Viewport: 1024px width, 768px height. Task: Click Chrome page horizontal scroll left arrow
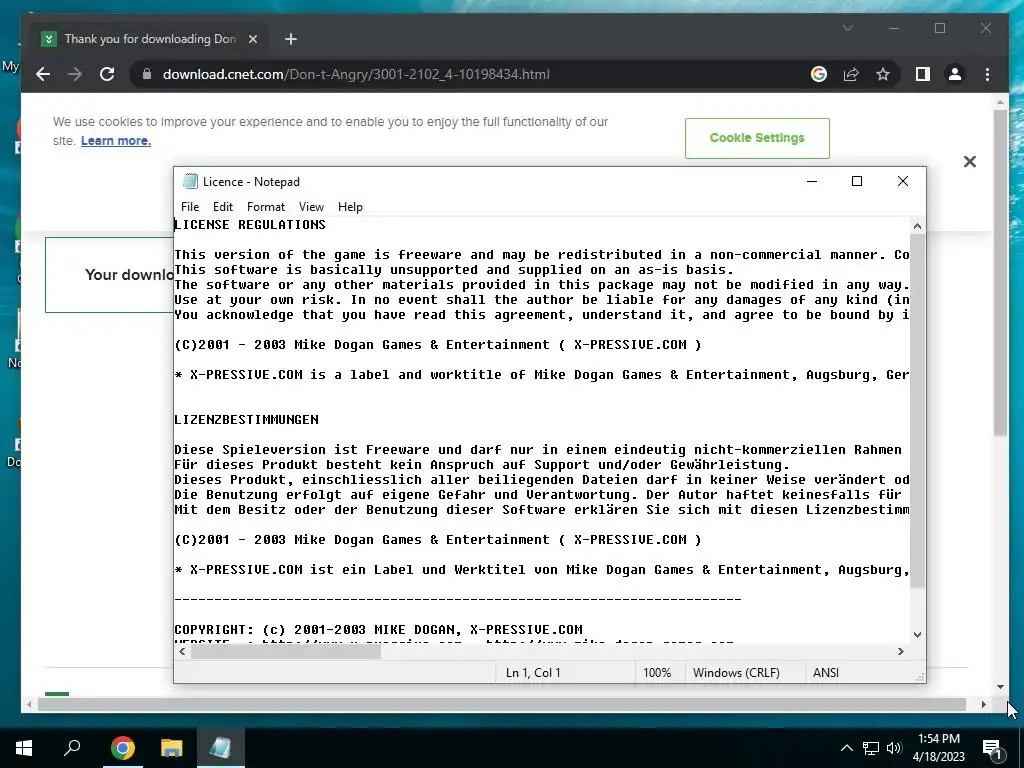point(29,705)
